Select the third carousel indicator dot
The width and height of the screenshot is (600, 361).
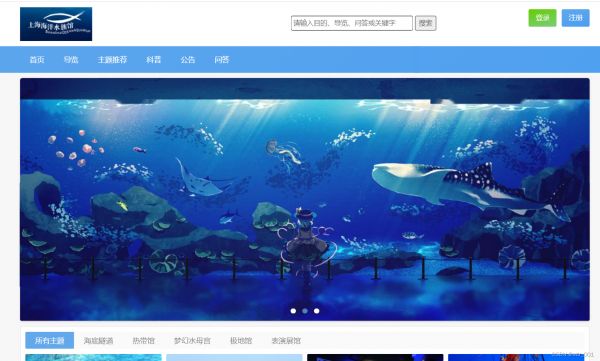pos(316,311)
